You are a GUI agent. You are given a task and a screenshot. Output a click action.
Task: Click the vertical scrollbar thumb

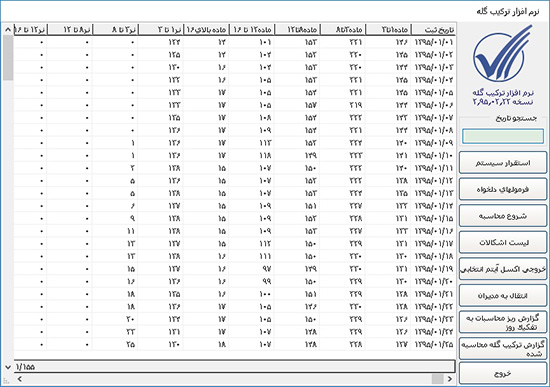[8, 58]
